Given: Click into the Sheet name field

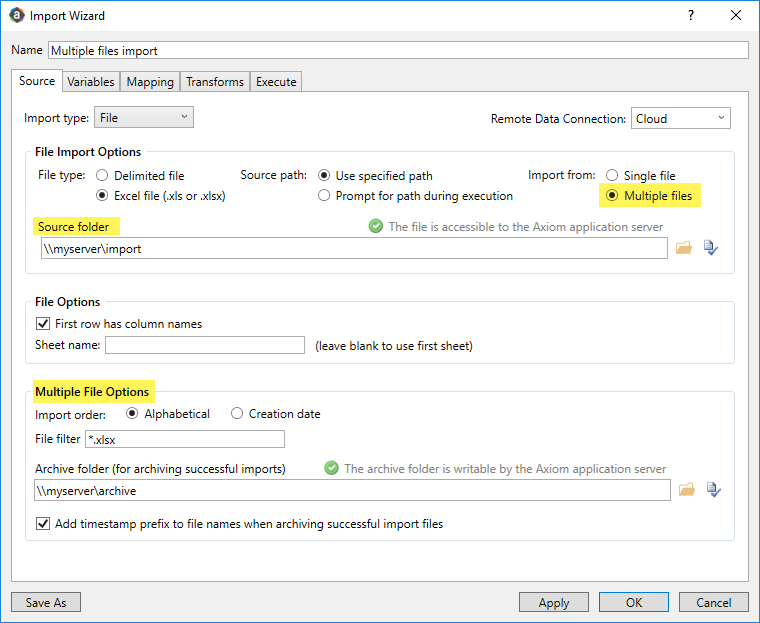Looking at the screenshot, I should [205, 345].
